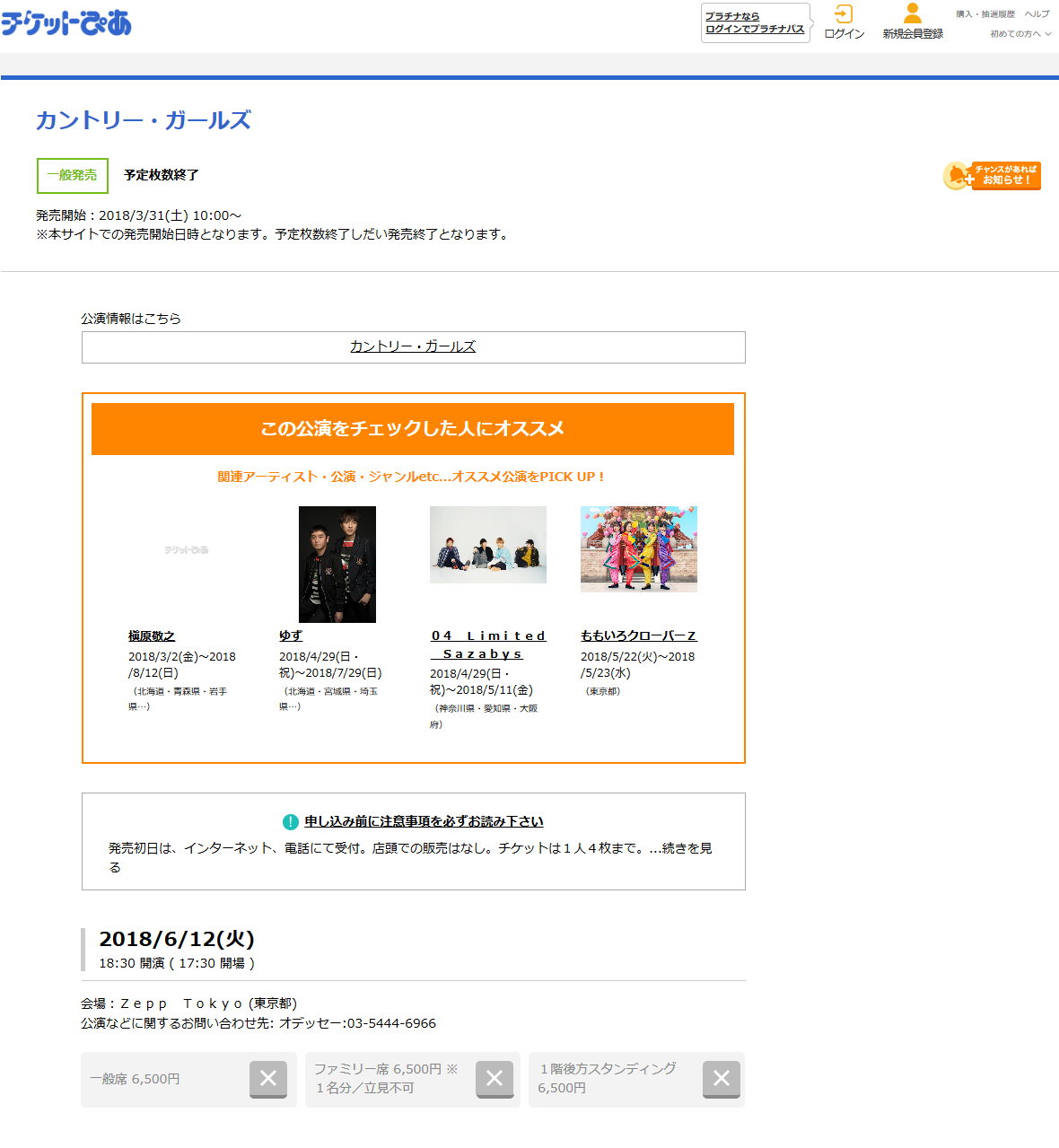Click the ももいろクローバーZ photo

[x=639, y=549]
